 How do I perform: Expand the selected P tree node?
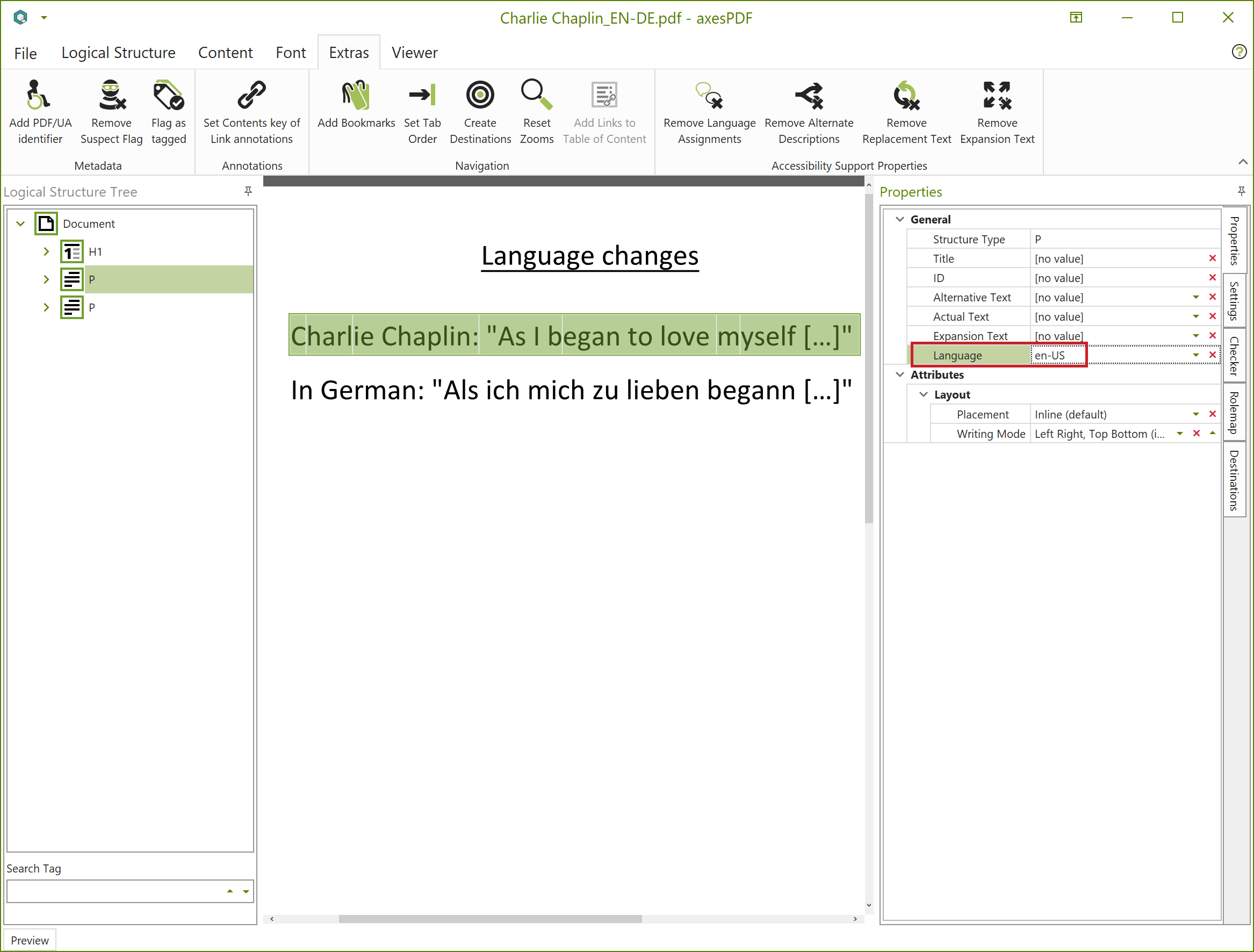point(46,279)
